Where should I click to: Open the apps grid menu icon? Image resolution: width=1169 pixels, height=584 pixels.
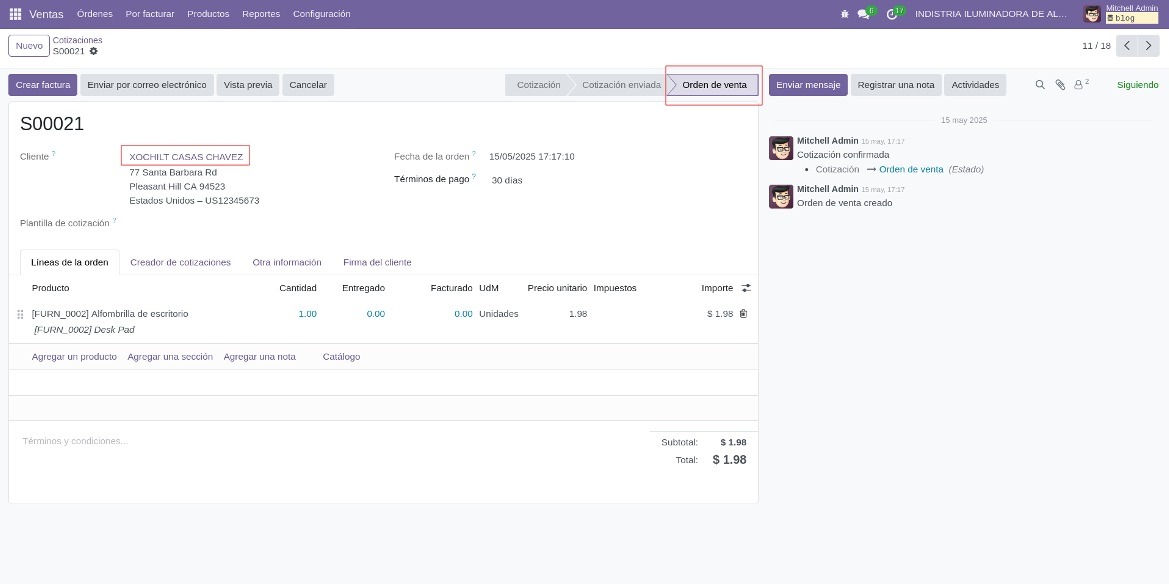coord(15,14)
